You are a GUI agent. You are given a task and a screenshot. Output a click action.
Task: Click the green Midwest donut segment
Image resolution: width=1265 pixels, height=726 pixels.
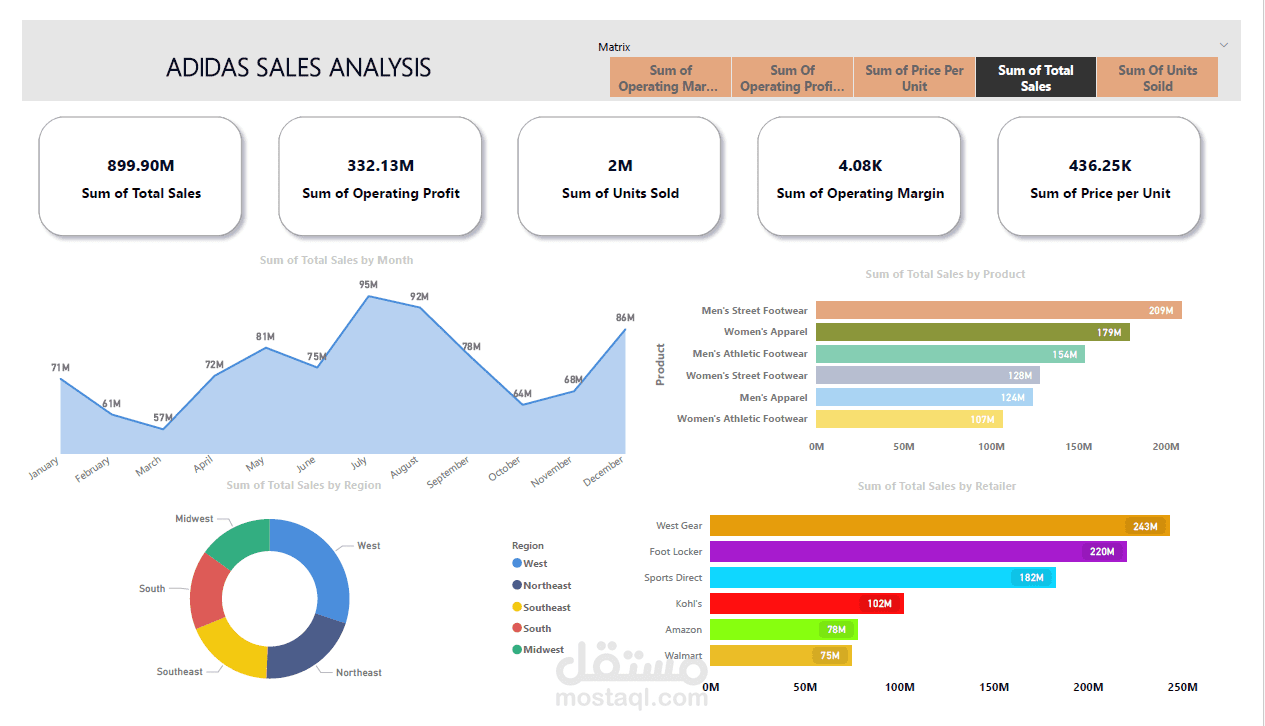[x=240, y=541]
